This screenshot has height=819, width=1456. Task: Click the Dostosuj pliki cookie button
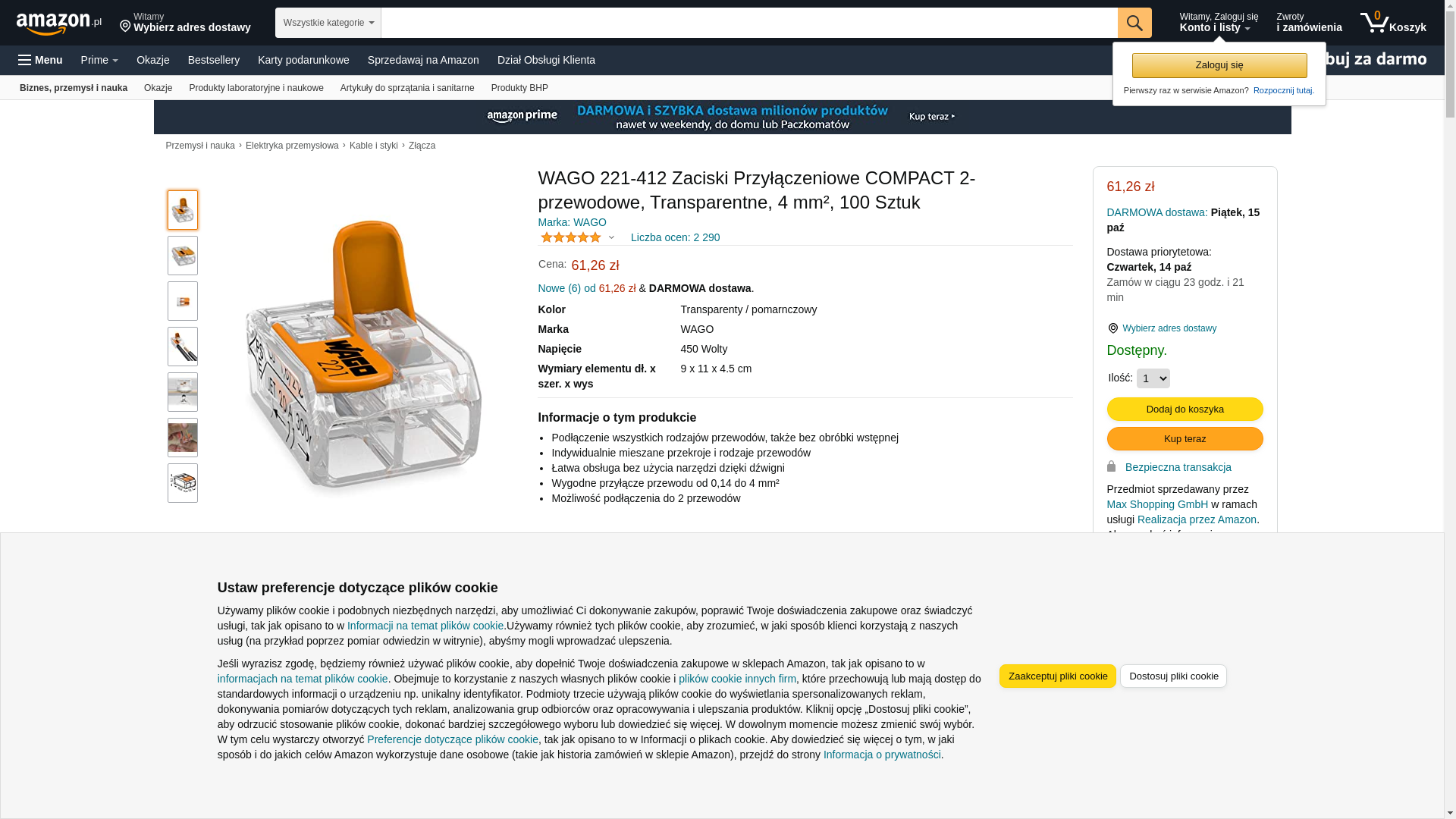point(1174,676)
